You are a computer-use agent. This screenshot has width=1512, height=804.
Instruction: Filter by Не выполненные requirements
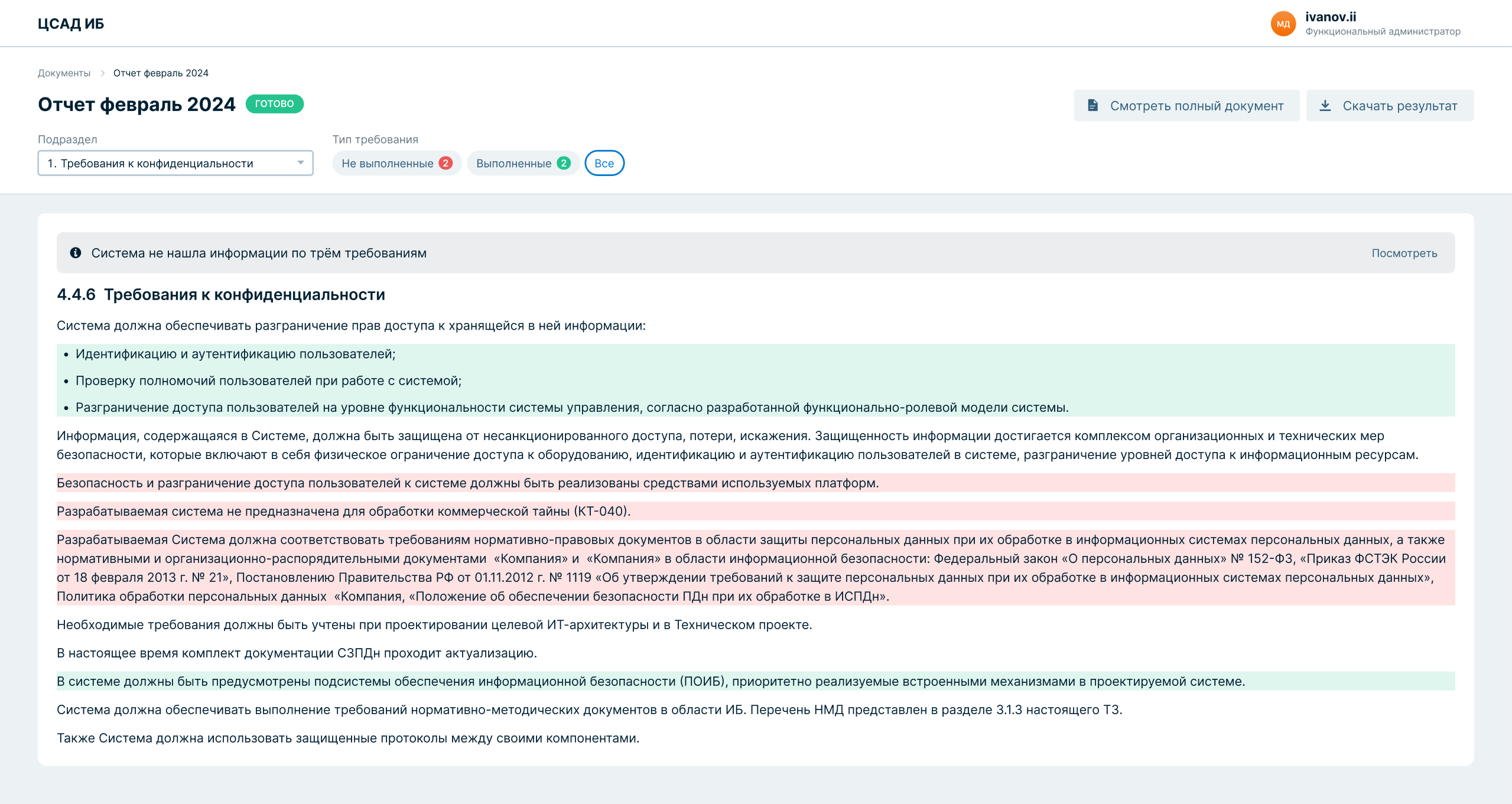coord(387,164)
